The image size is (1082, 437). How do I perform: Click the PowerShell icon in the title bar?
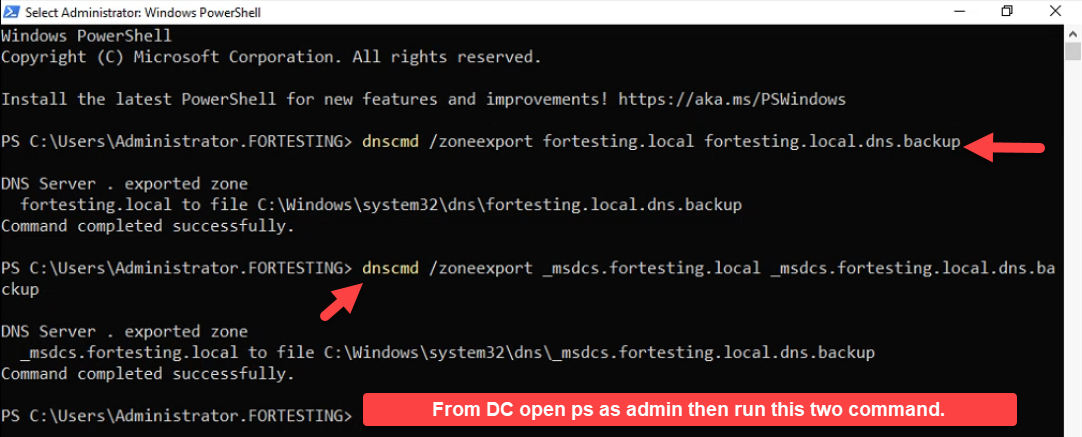pyautogui.click(x=12, y=12)
